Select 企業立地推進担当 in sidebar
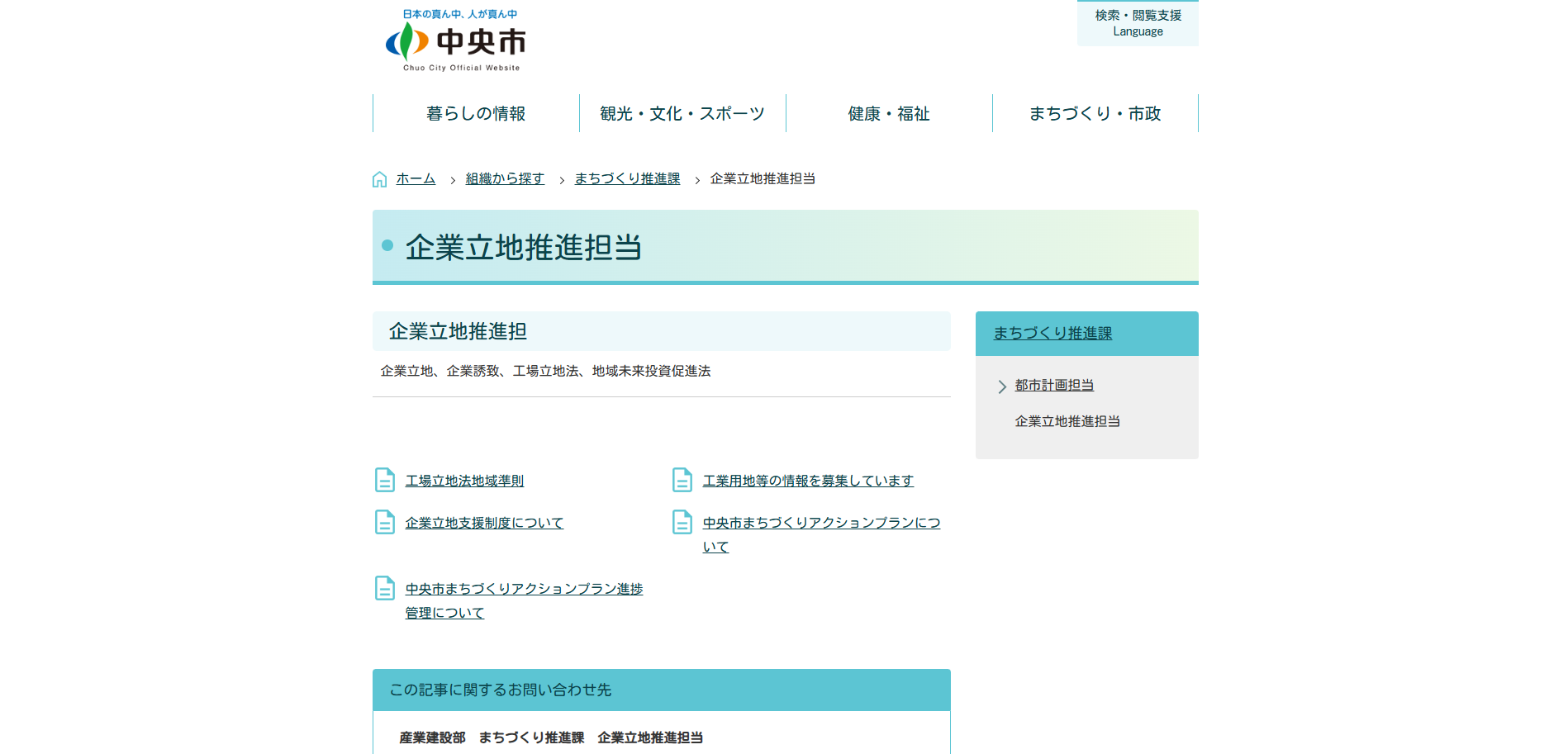The width and height of the screenshot is (1568, 754). [1067, 421]
